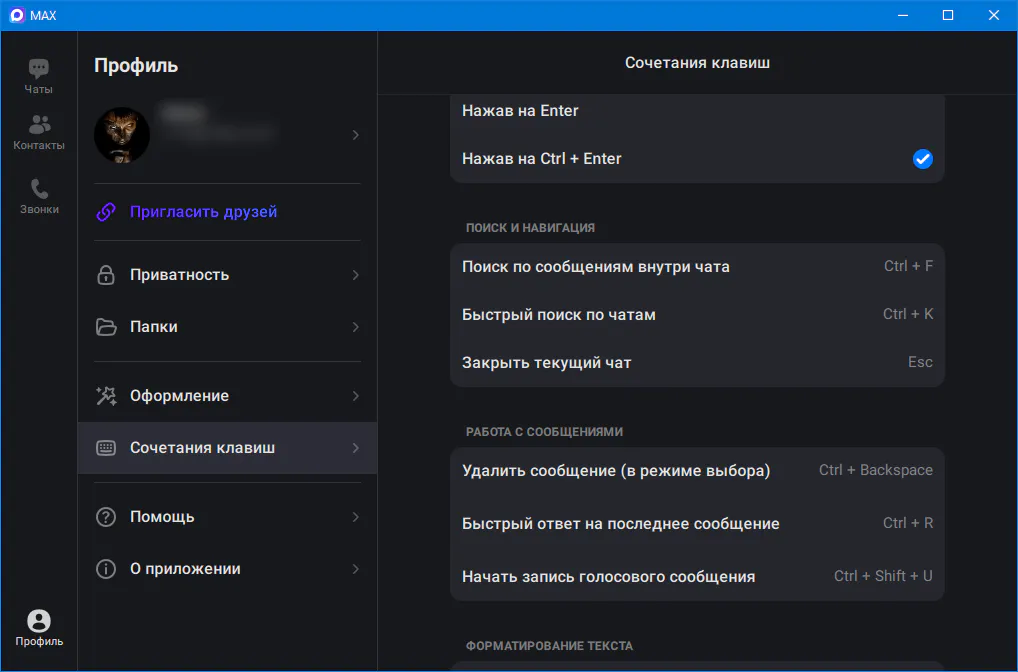Expand the chevron on the О приложении row
Screen dimensions: 1018x672
355,569
